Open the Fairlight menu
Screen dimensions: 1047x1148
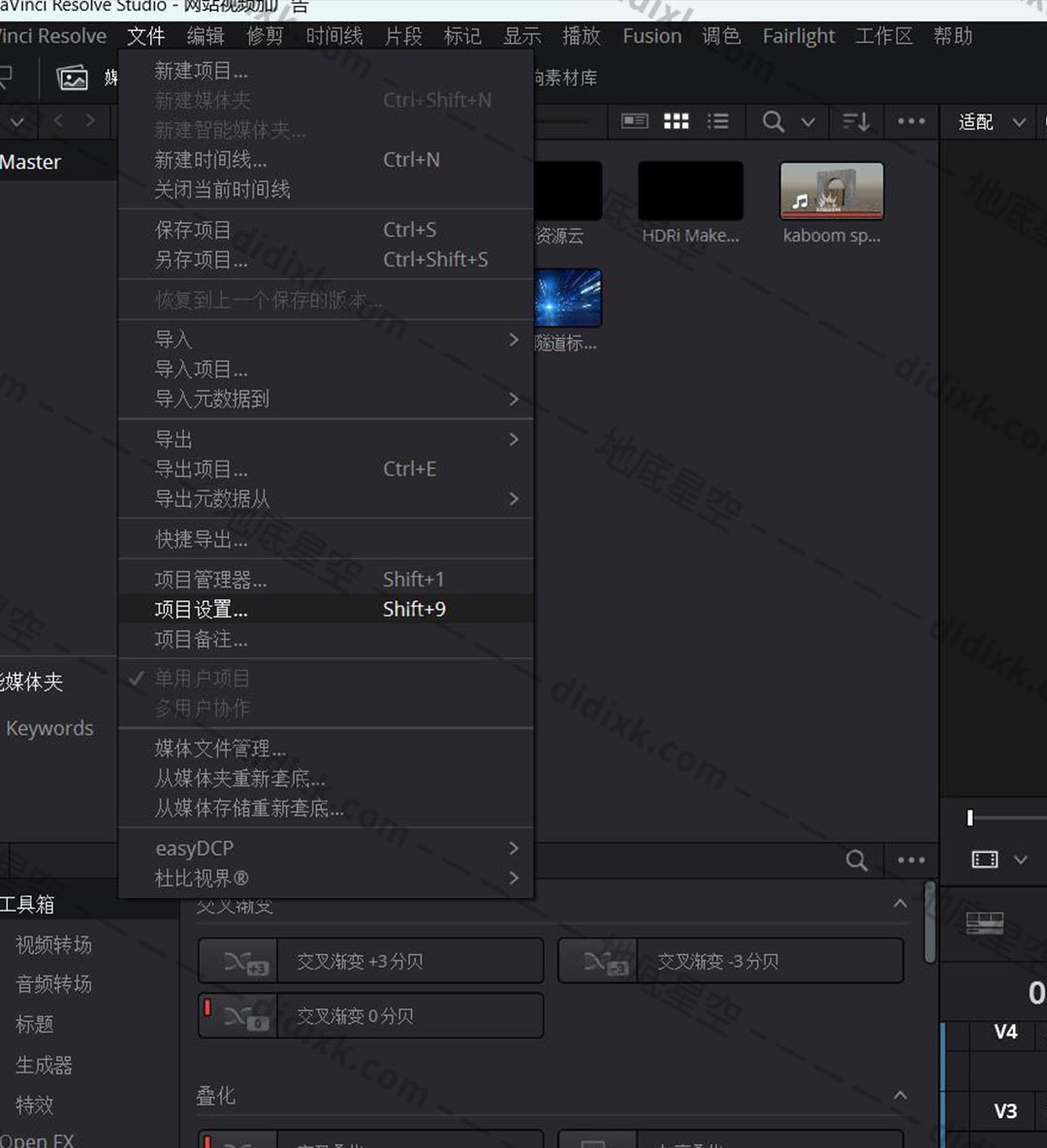(x=799, y=36)
